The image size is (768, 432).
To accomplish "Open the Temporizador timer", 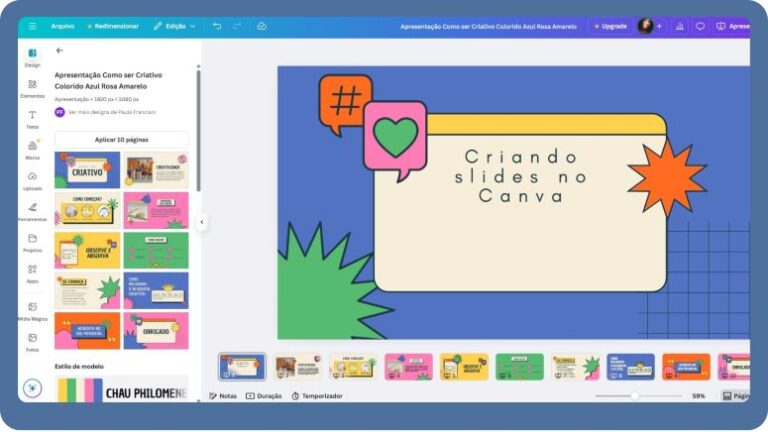I will click(x=317, y=396).
